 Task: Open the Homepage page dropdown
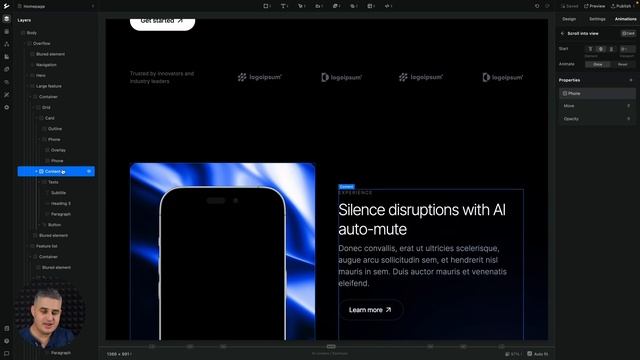click(56, 6)
